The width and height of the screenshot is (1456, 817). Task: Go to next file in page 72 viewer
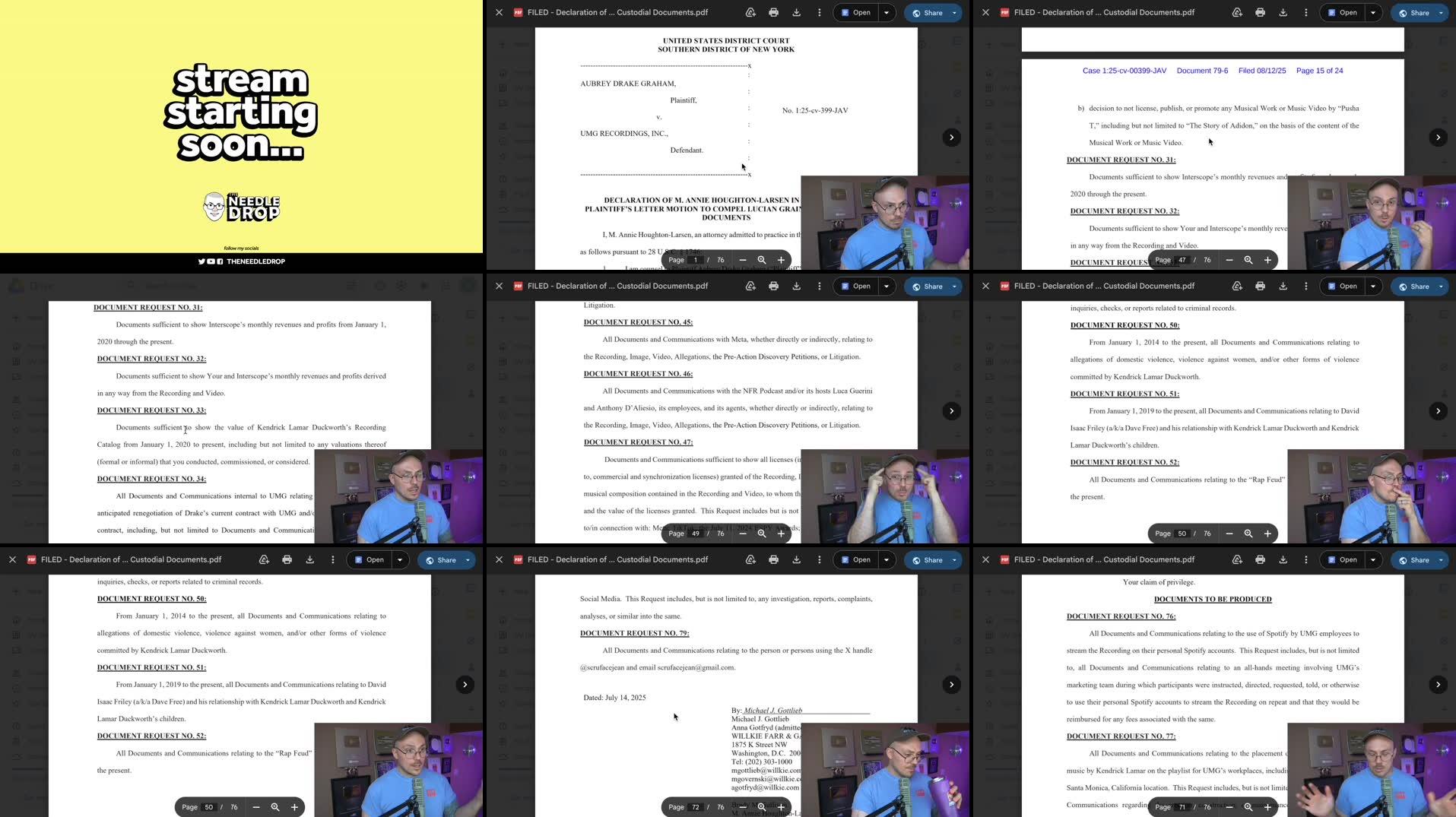(951, 685)
